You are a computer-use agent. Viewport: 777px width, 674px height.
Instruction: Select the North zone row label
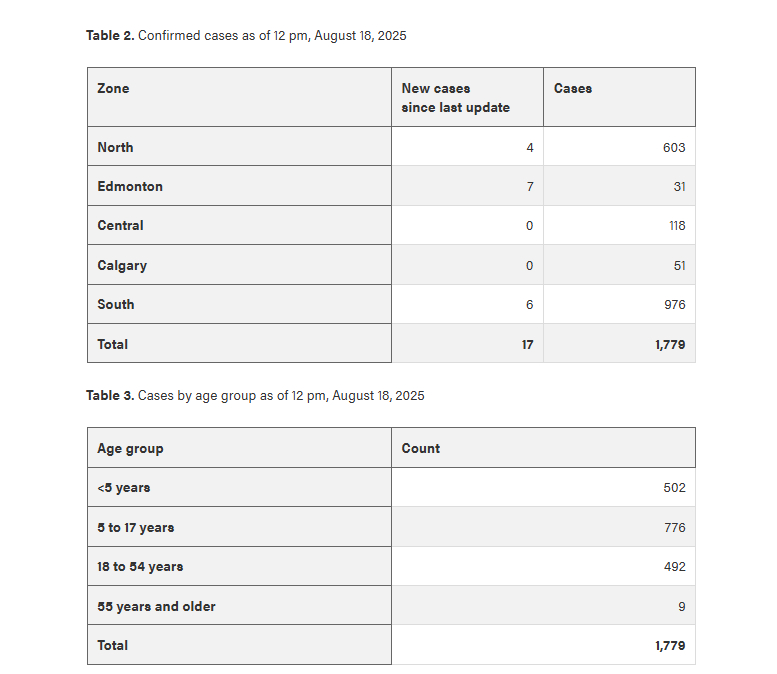point(115,147)
